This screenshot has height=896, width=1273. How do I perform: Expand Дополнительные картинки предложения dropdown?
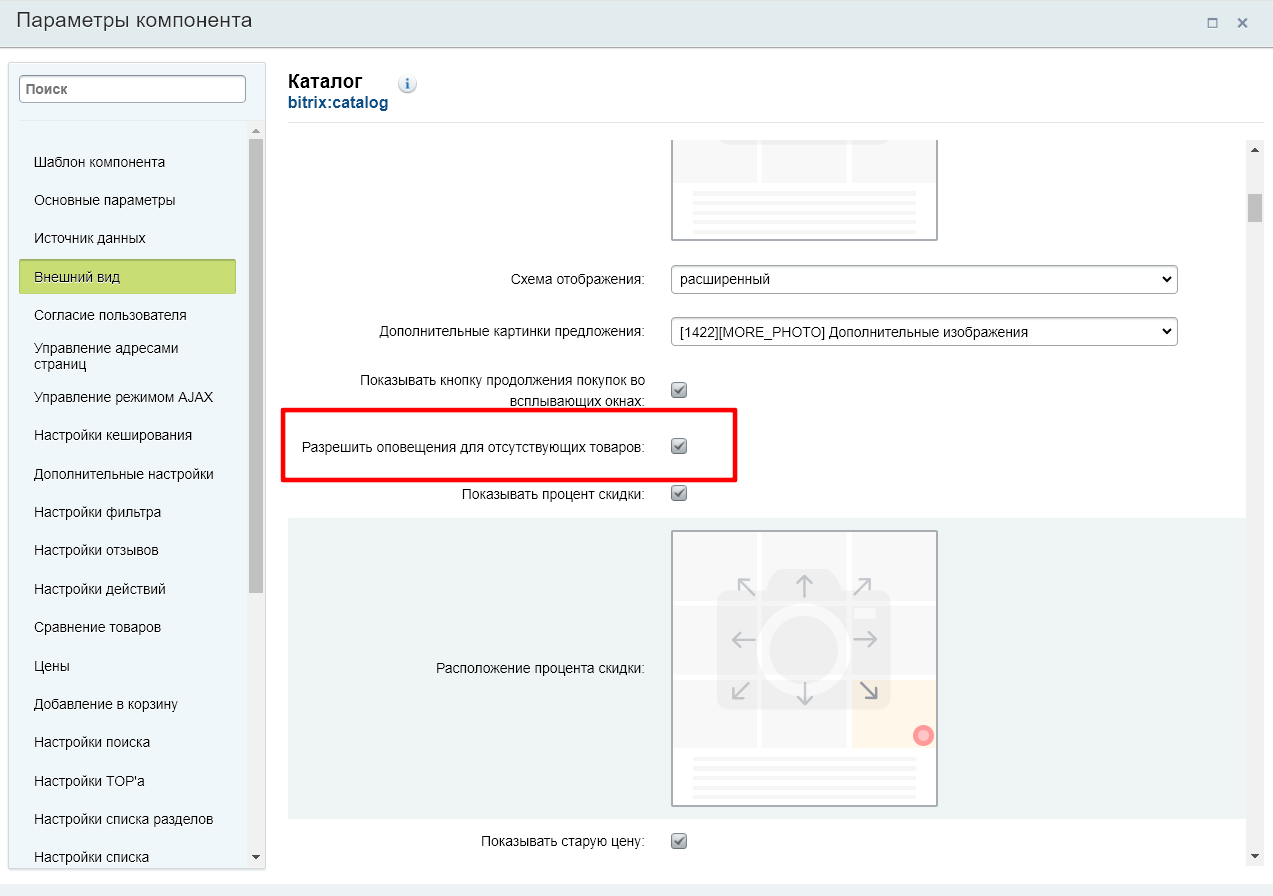click(924, 332)
